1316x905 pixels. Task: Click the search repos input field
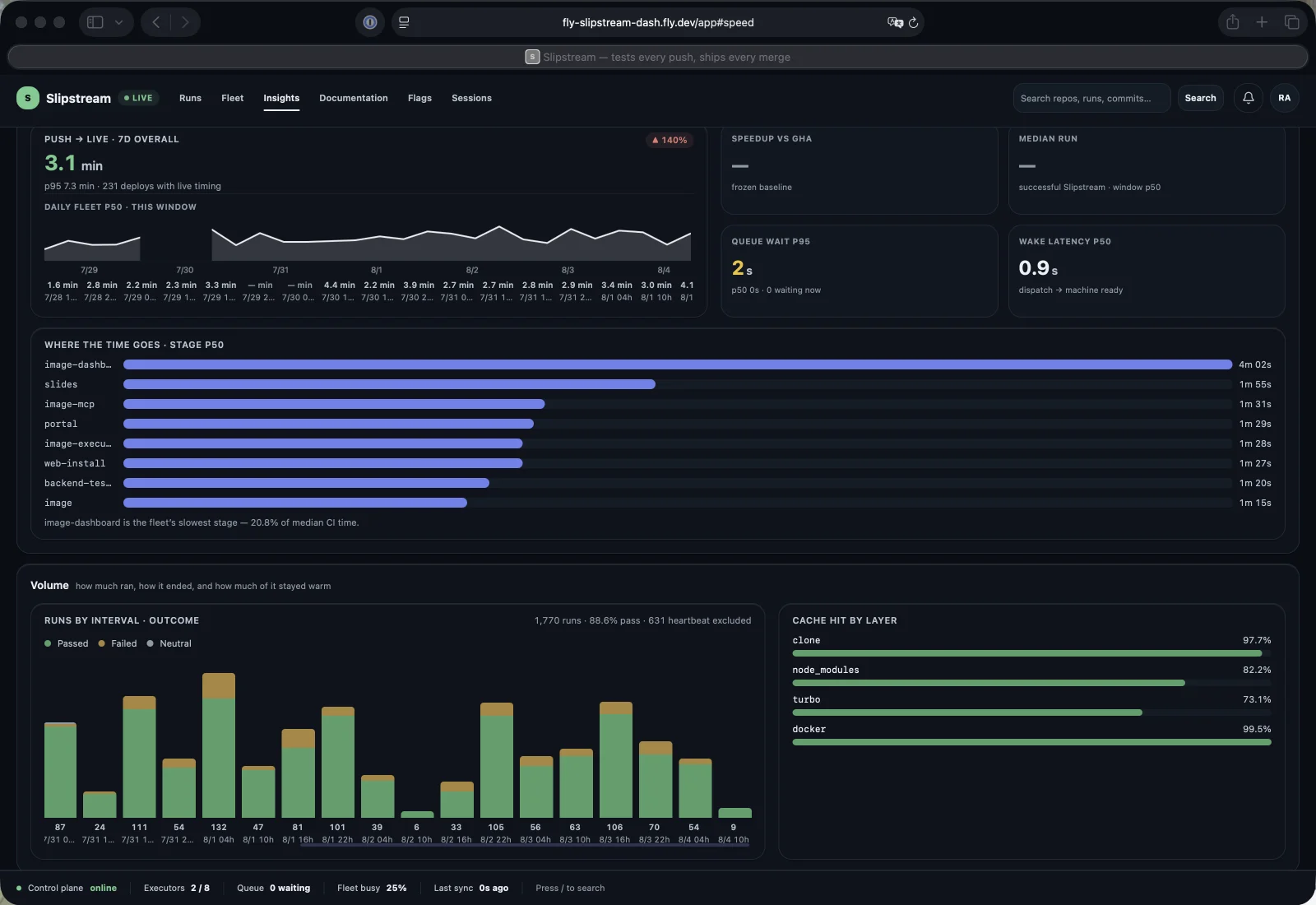[1091, 98]
